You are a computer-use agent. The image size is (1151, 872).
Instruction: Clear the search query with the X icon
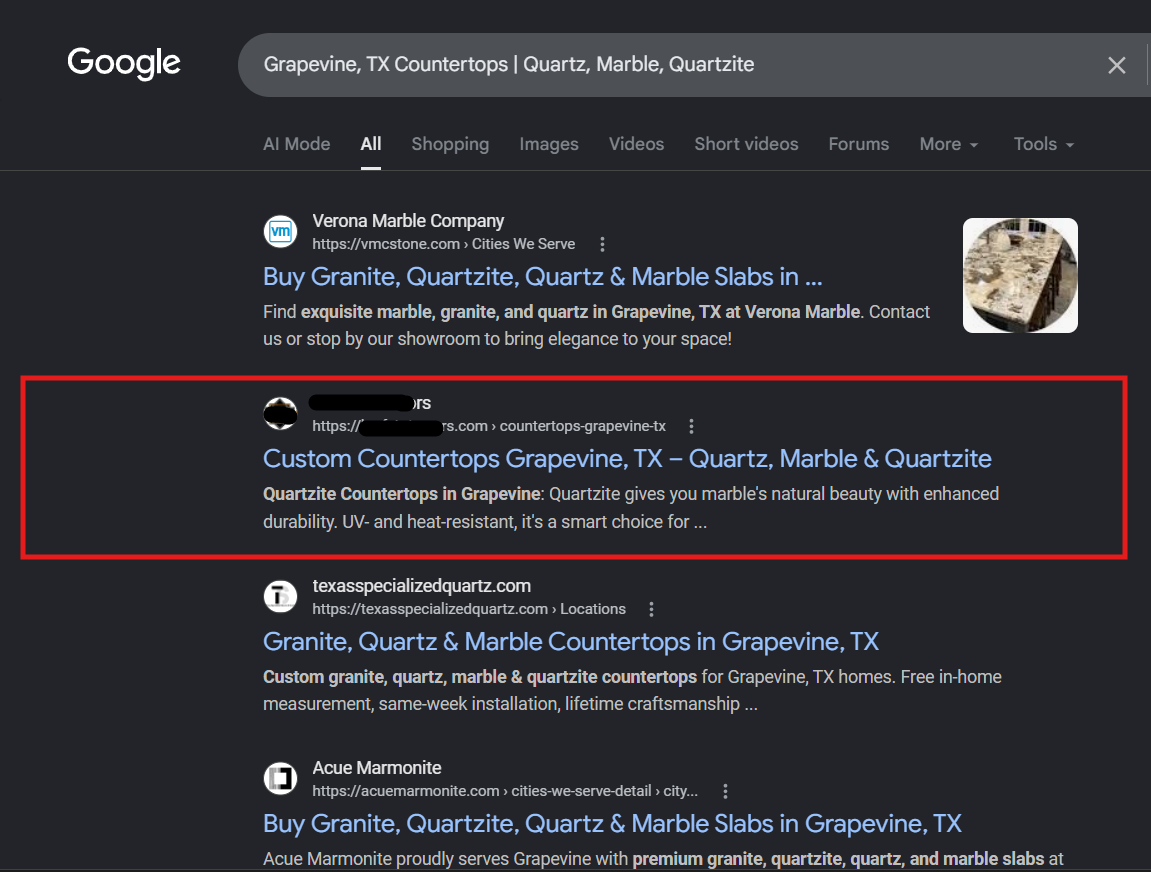[1116, 65]
